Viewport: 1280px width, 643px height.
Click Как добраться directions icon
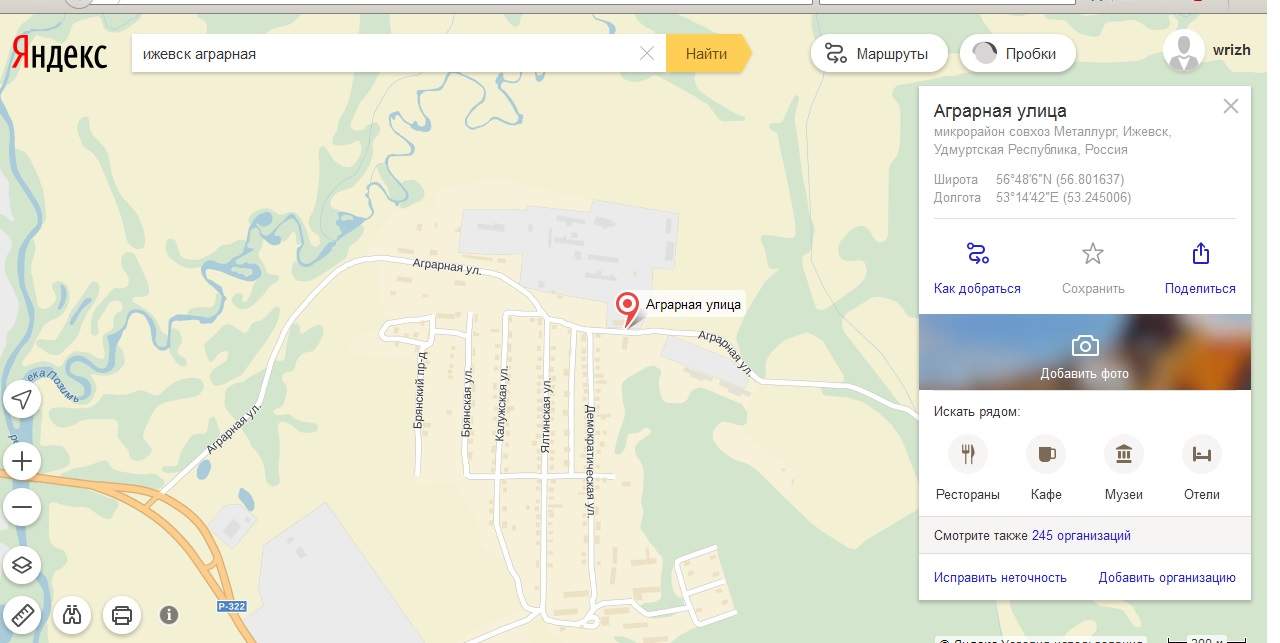click(977, 254)
